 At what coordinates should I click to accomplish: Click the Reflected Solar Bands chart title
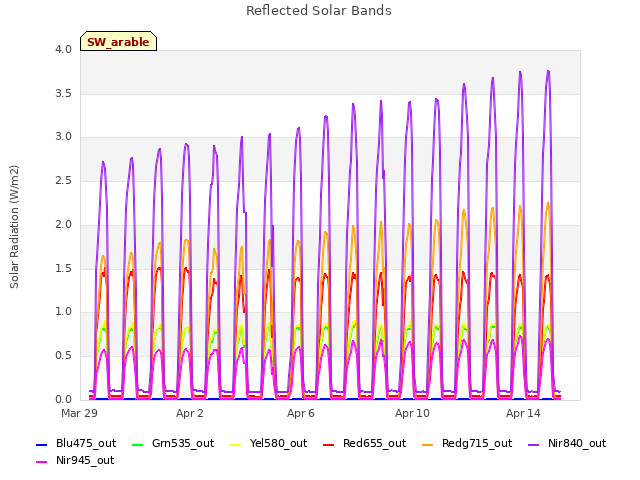point(319,11)
